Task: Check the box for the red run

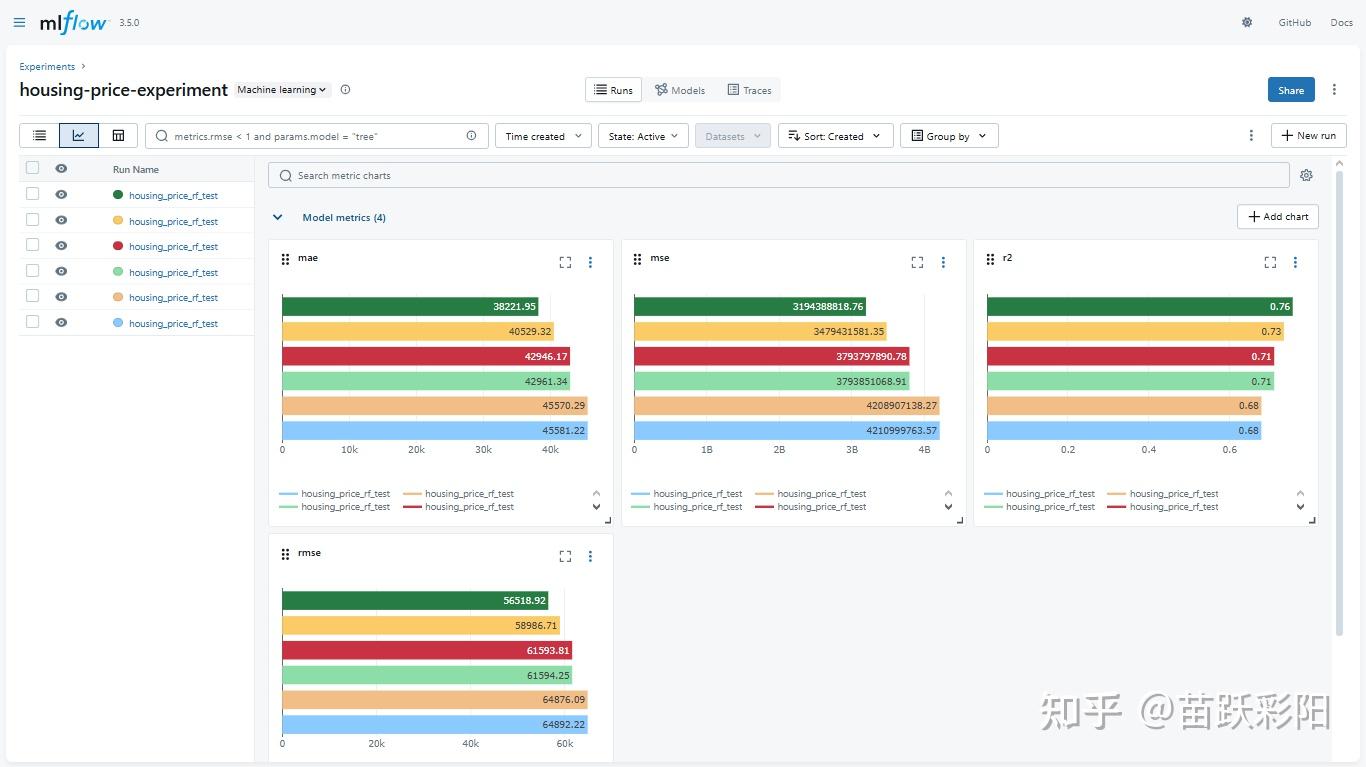Action: 33,245
